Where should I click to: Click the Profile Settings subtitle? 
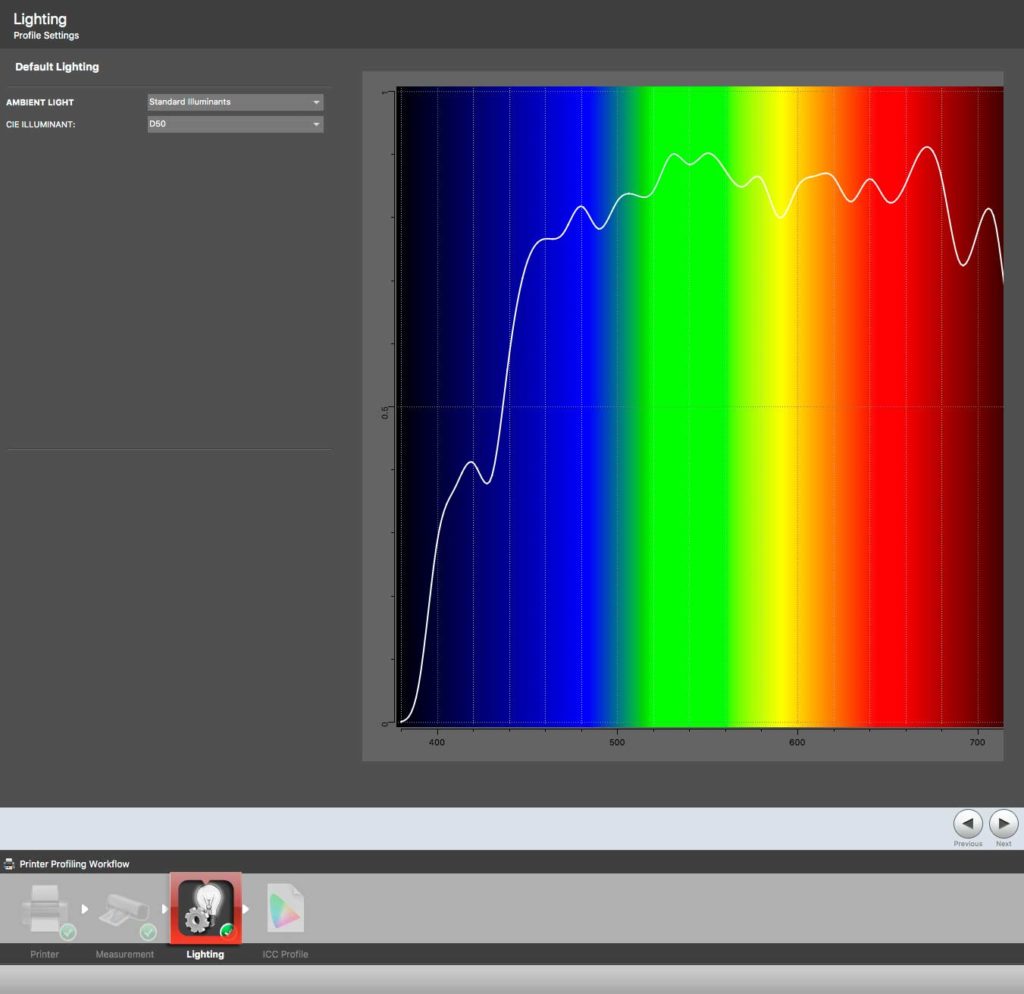[x=46, y=35]
